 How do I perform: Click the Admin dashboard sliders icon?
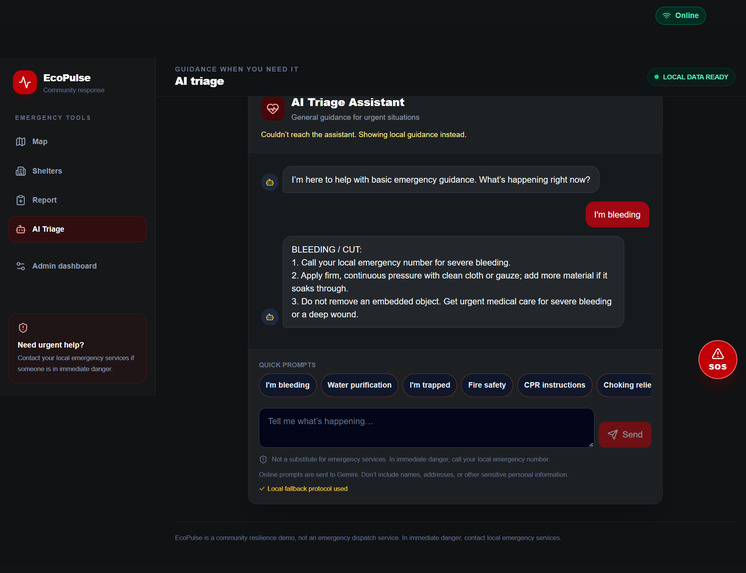pyautogui.click(x=20, y=266)
